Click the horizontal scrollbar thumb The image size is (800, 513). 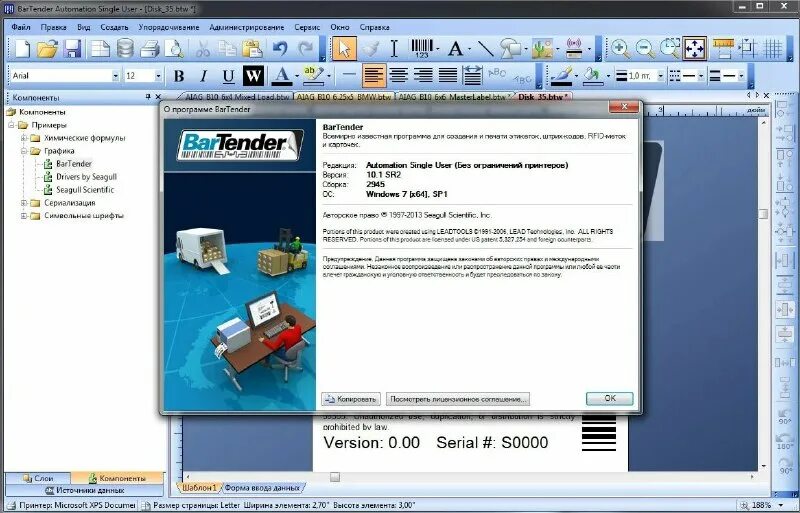coord(335,477)
